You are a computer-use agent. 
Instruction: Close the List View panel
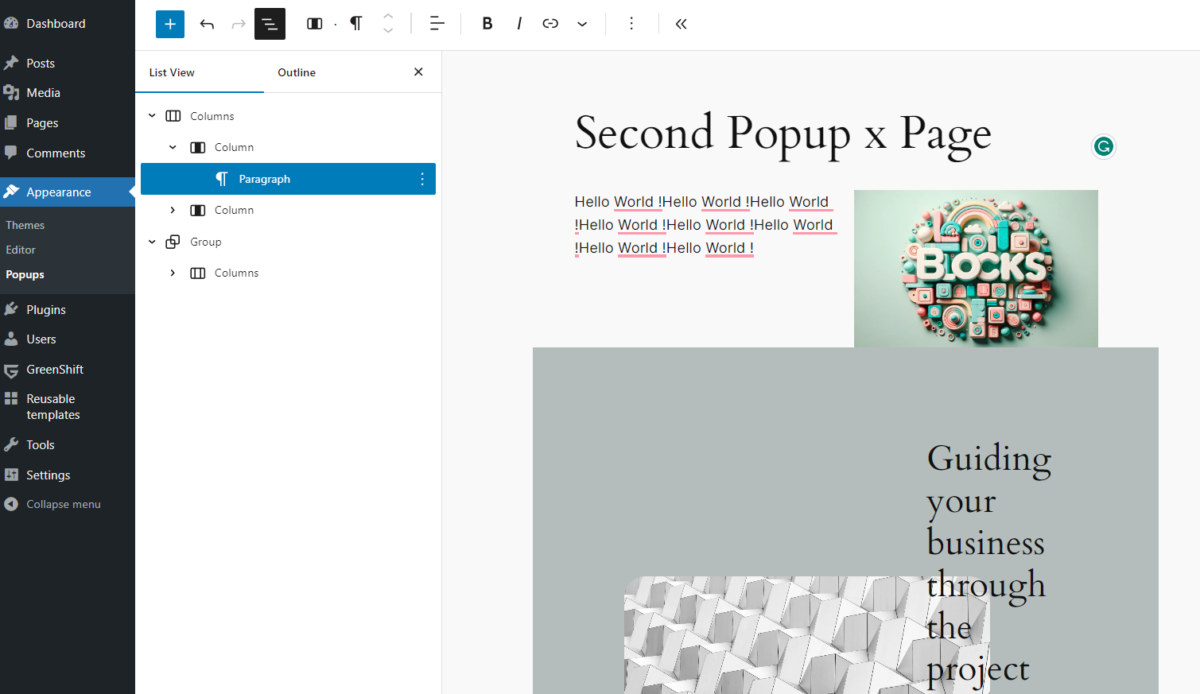point(418,72)
